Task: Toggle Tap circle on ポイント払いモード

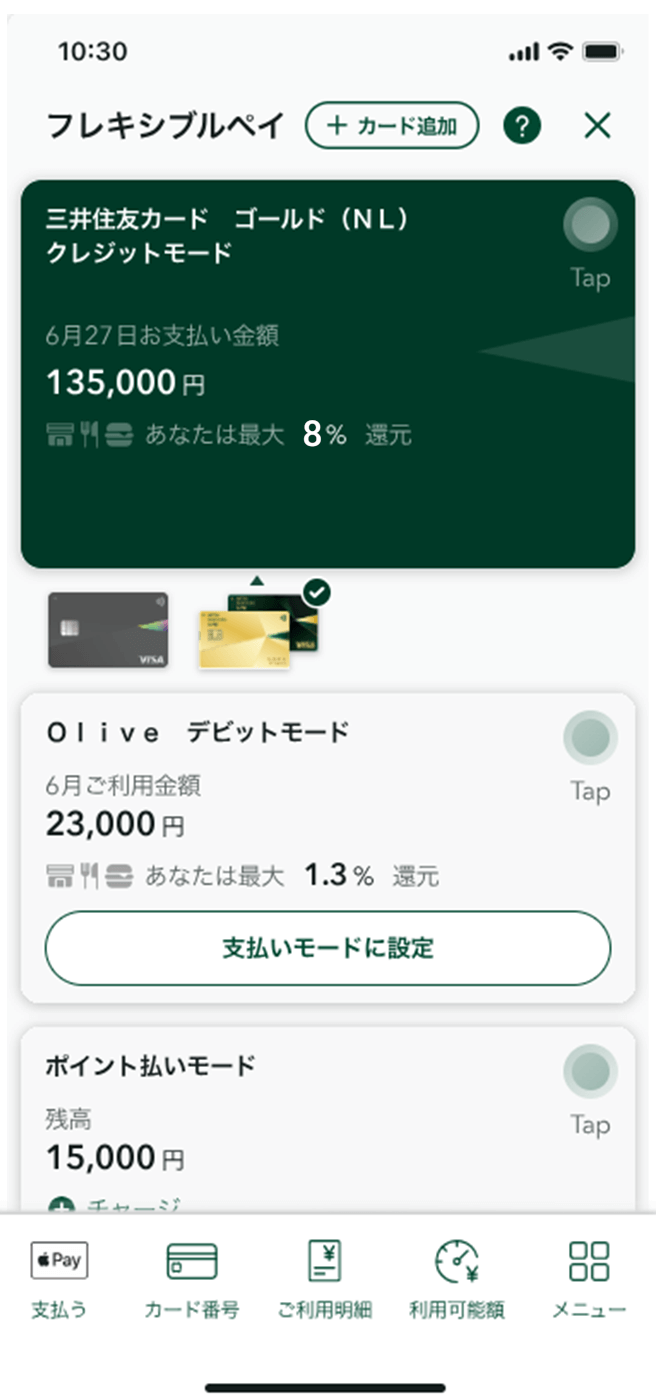Action: [590, 1073]
